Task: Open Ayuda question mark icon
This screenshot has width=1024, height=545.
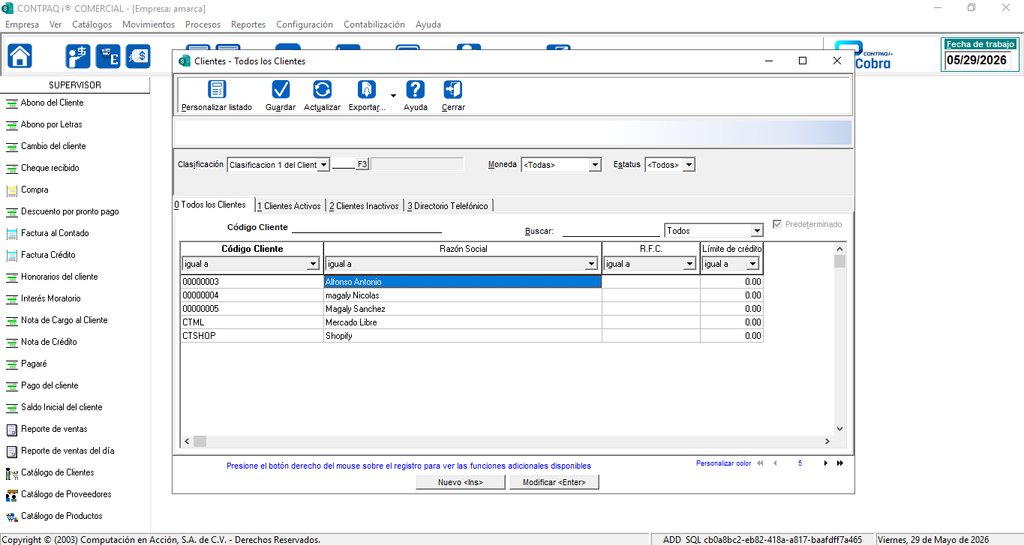Action: click(415, 89)
